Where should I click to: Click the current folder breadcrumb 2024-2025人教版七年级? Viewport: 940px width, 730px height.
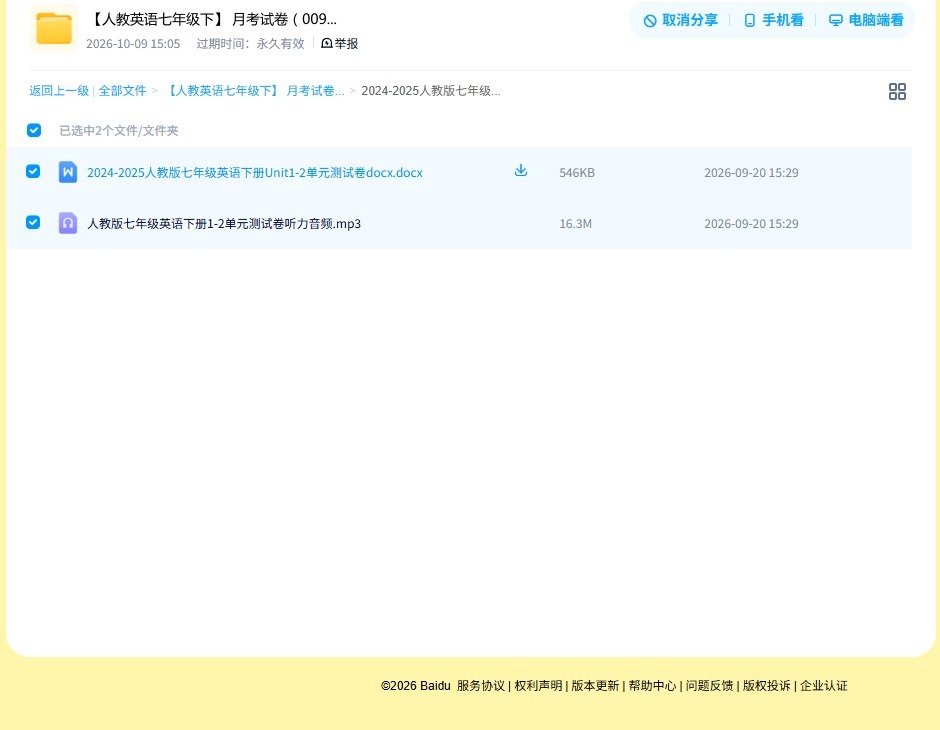click(430, 91)
